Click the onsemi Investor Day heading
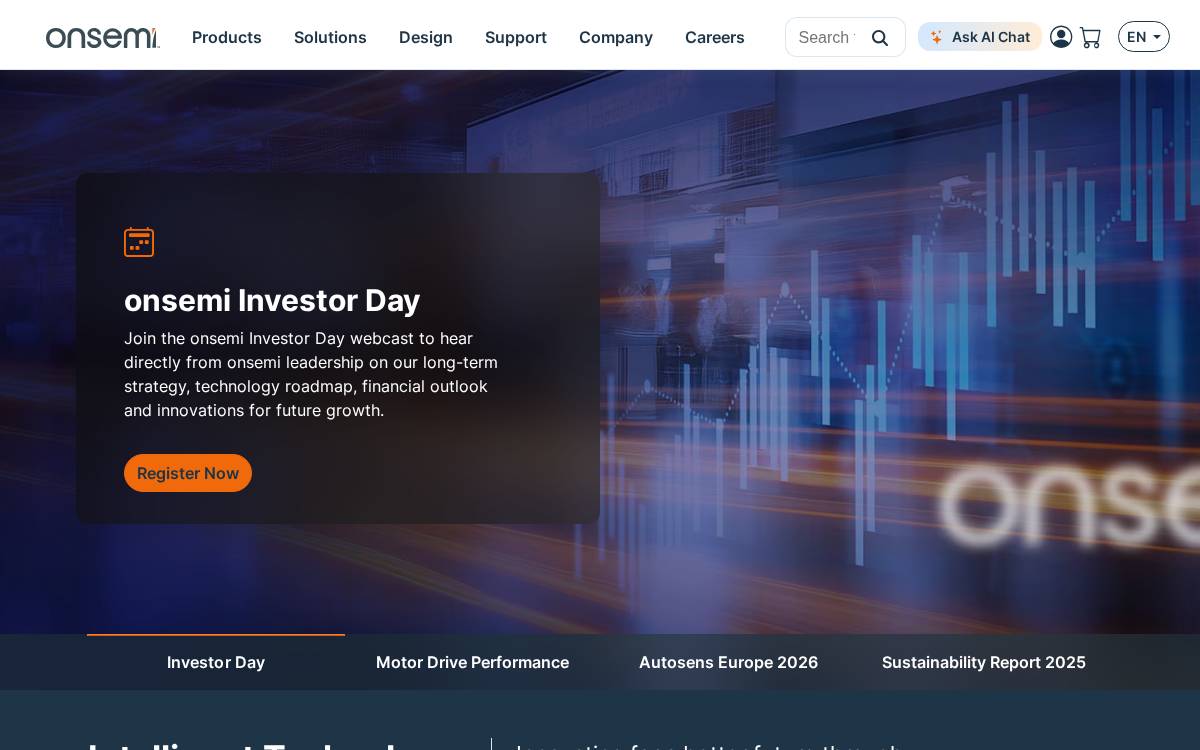The image size is (1200, 750). pyautogui.click(x=272, y=300)
